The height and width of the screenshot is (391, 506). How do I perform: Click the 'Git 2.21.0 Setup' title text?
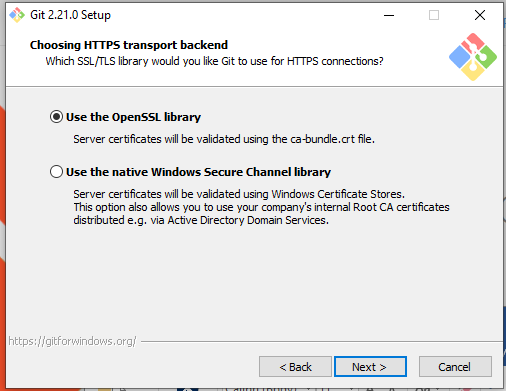70,15
